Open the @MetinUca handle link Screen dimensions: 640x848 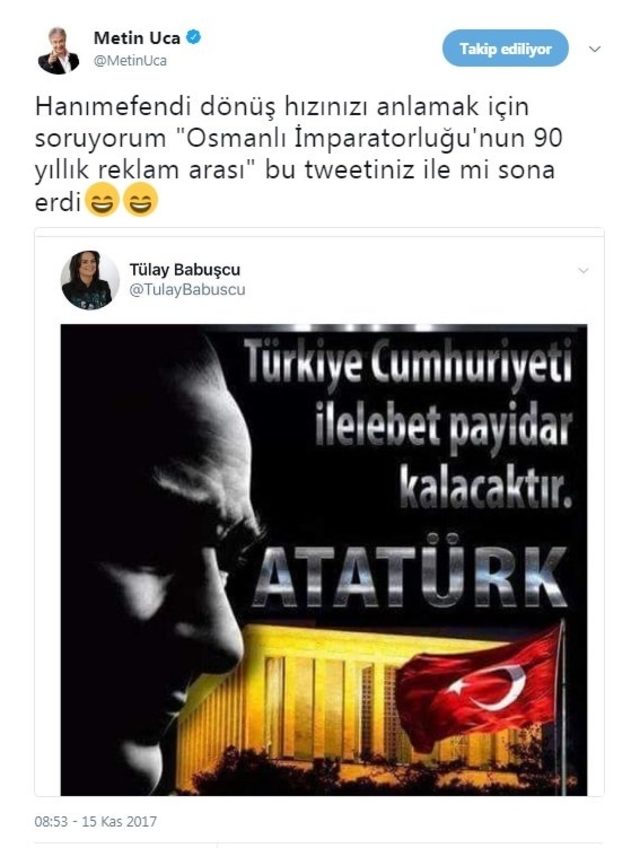130,61
